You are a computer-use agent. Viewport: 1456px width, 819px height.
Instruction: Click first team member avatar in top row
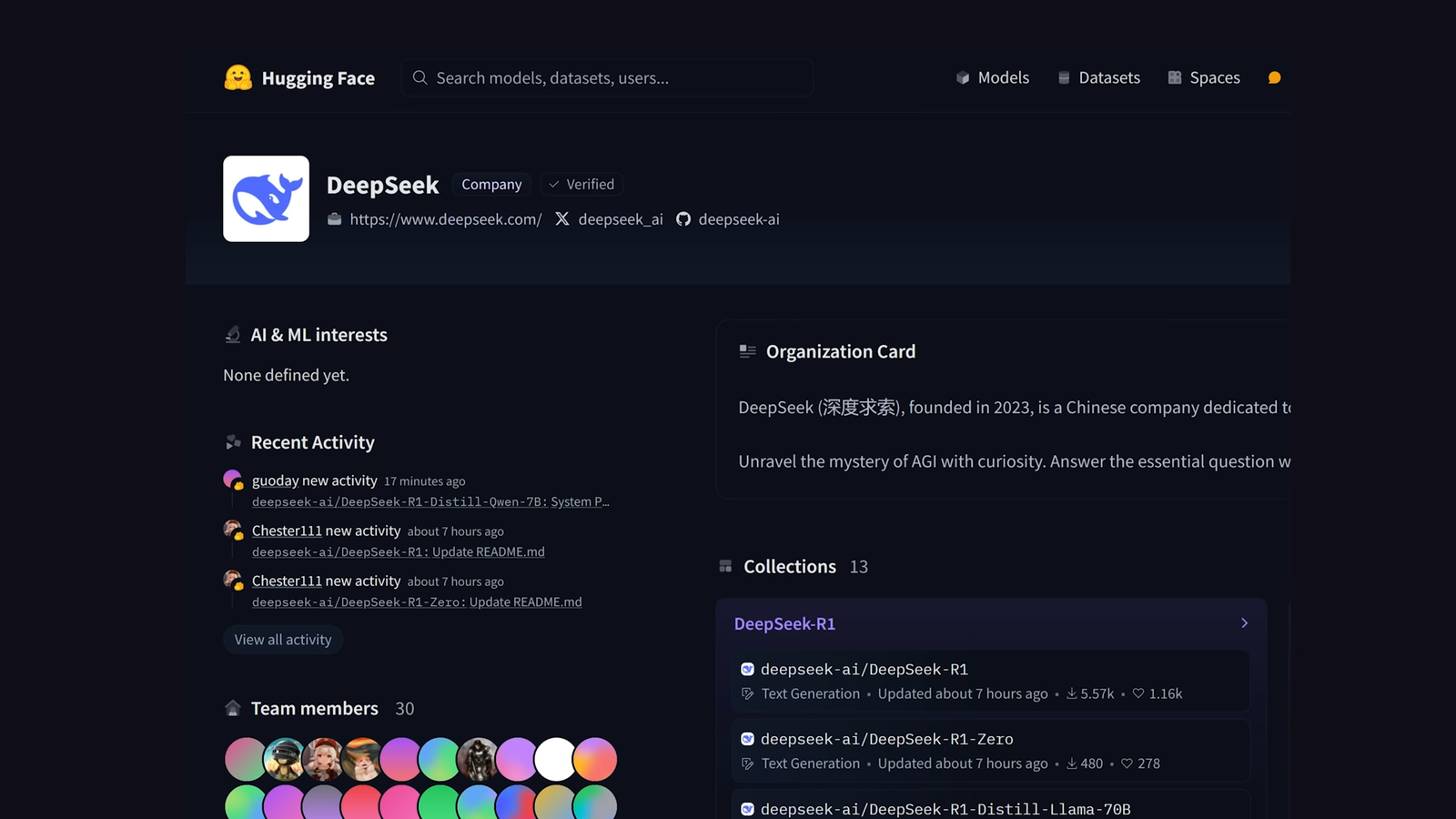(245, 759)
